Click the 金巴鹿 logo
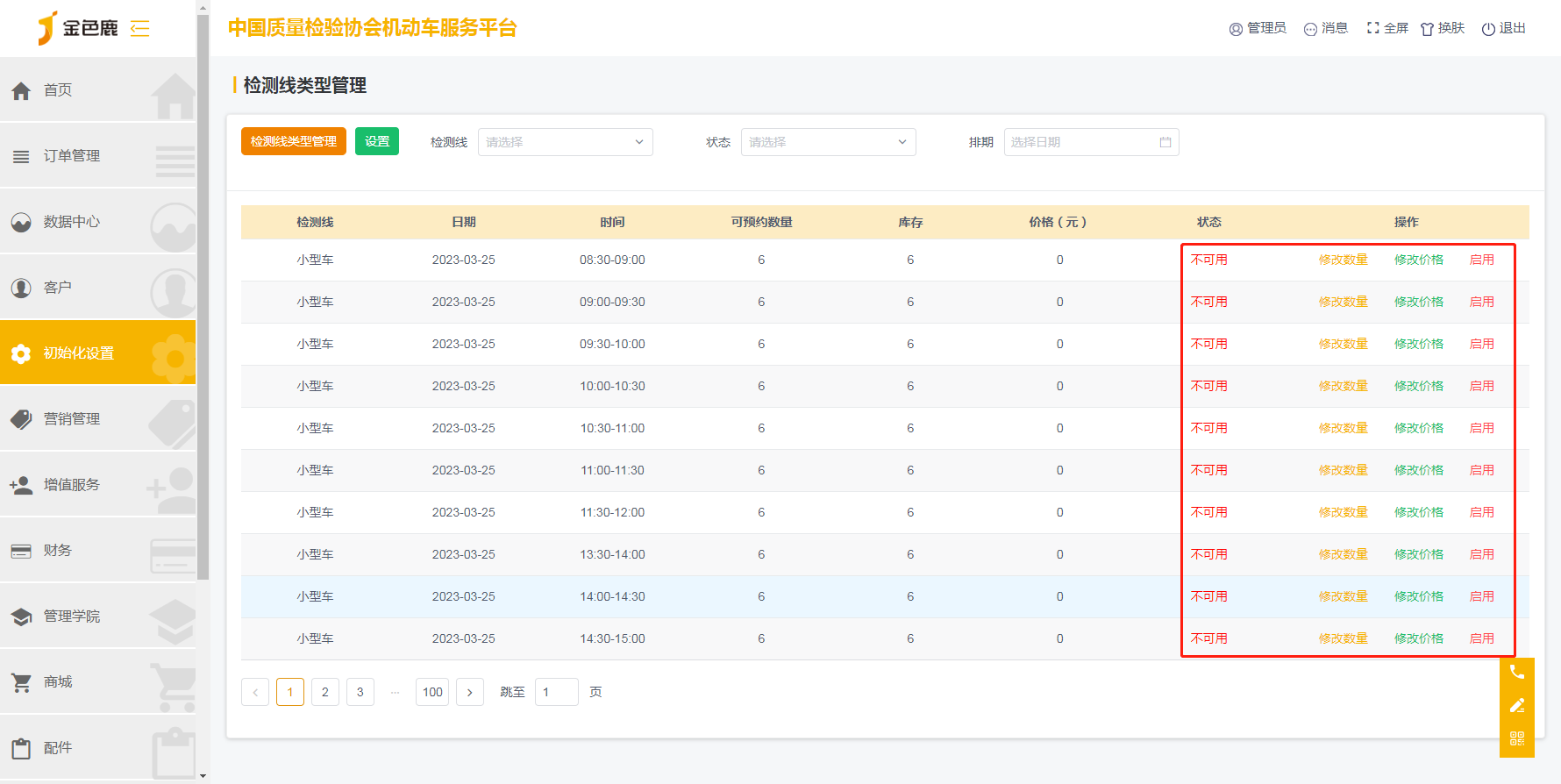1561x784 pixels. click(x=77, y=28)
